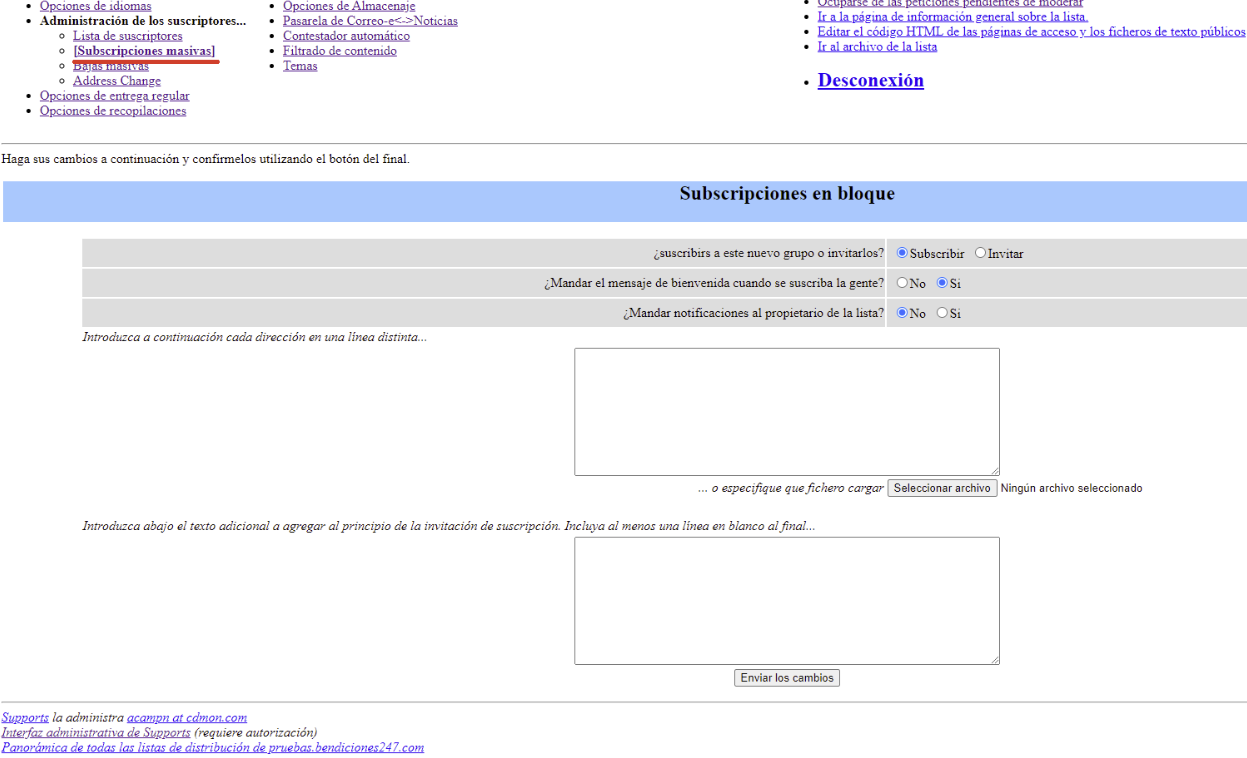Open Opciones de entrega regular
The width and height of the screenshot is (1247, 758).
point(115,96)
